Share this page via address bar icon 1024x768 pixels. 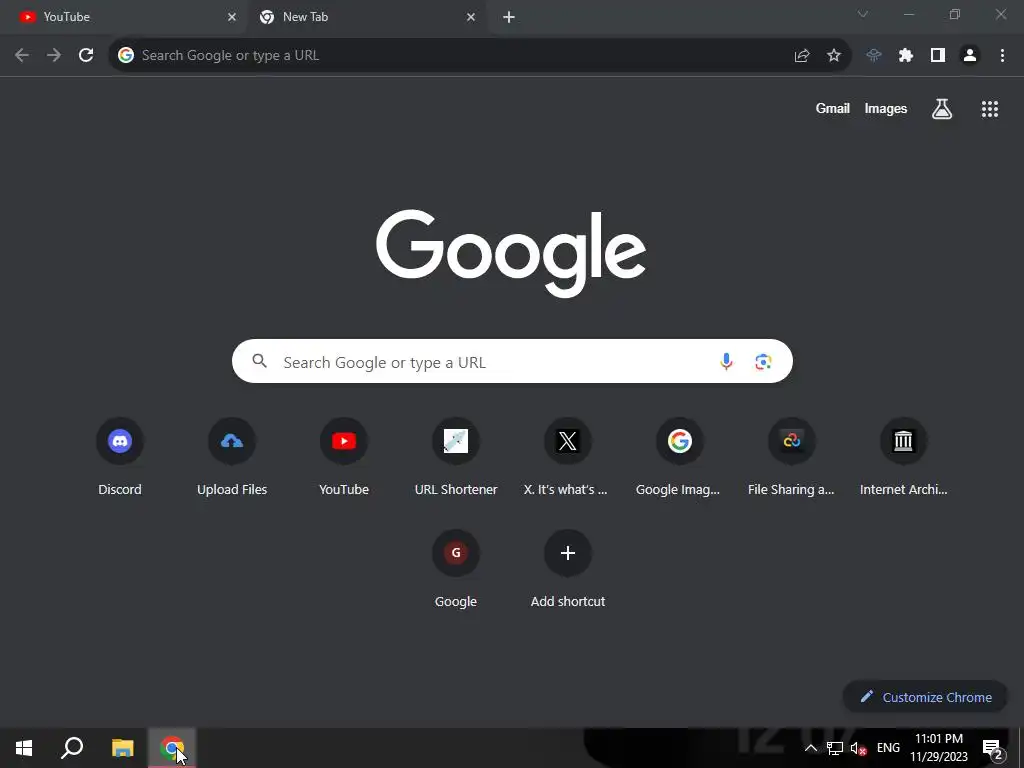802,56
